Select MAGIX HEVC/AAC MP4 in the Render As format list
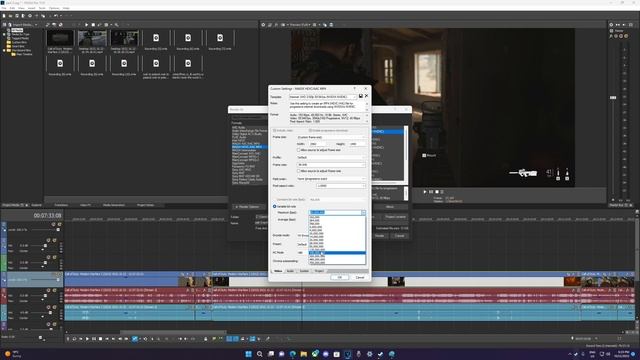Screen dimensions: 640x360 249,147
